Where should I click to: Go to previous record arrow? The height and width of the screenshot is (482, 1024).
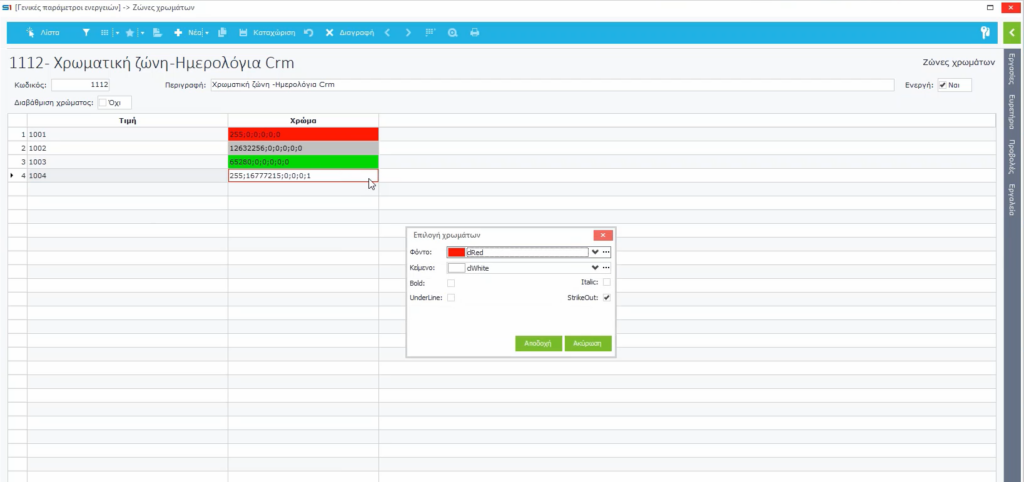tap(387, 32)
